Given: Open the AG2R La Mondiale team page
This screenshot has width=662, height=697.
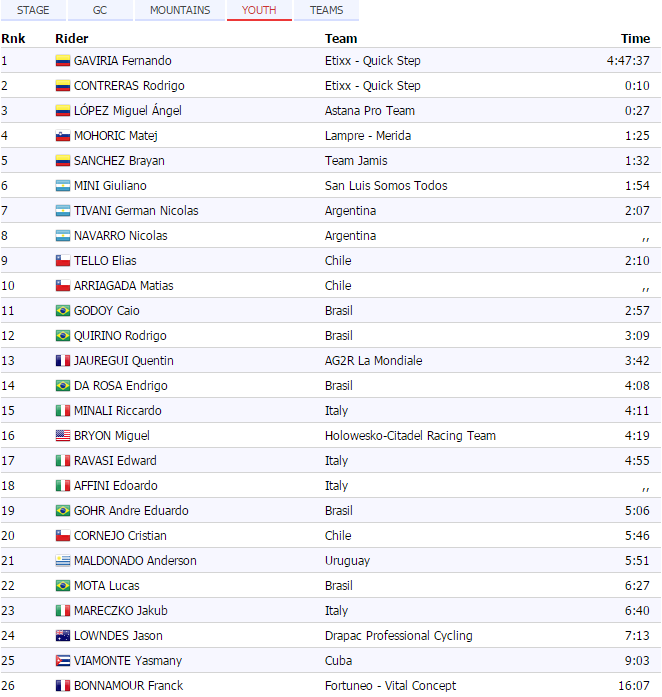Looking at the screenshot, I should click(x=373, y=361).
